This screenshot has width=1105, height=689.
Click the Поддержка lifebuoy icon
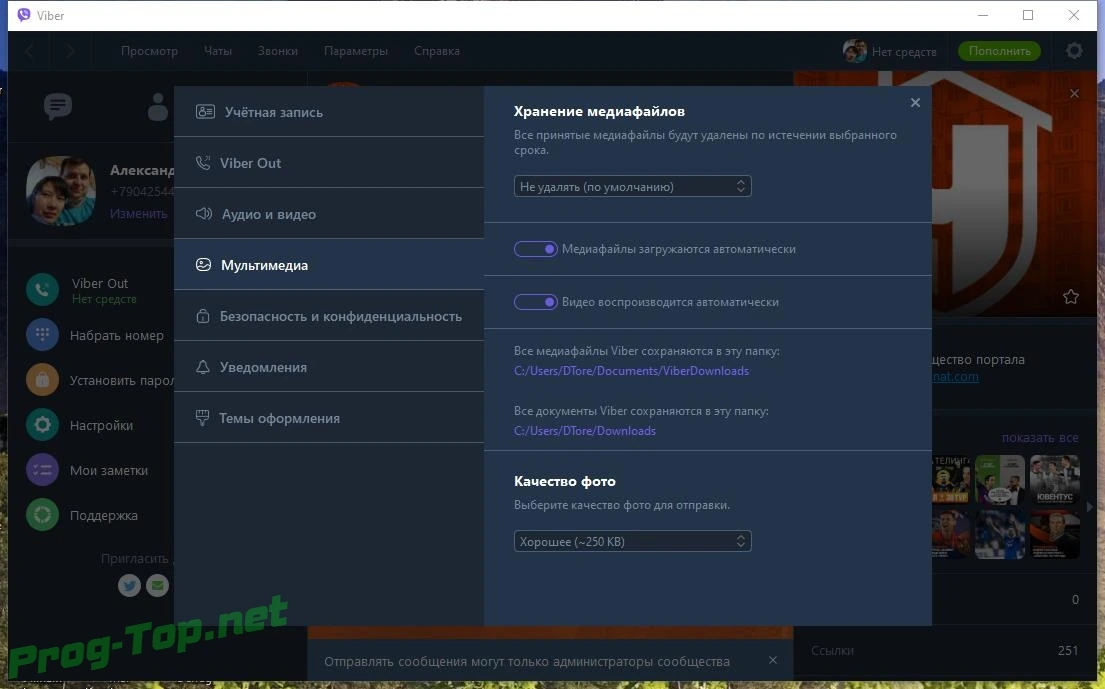pyautogui.click(x=42, y=515)
